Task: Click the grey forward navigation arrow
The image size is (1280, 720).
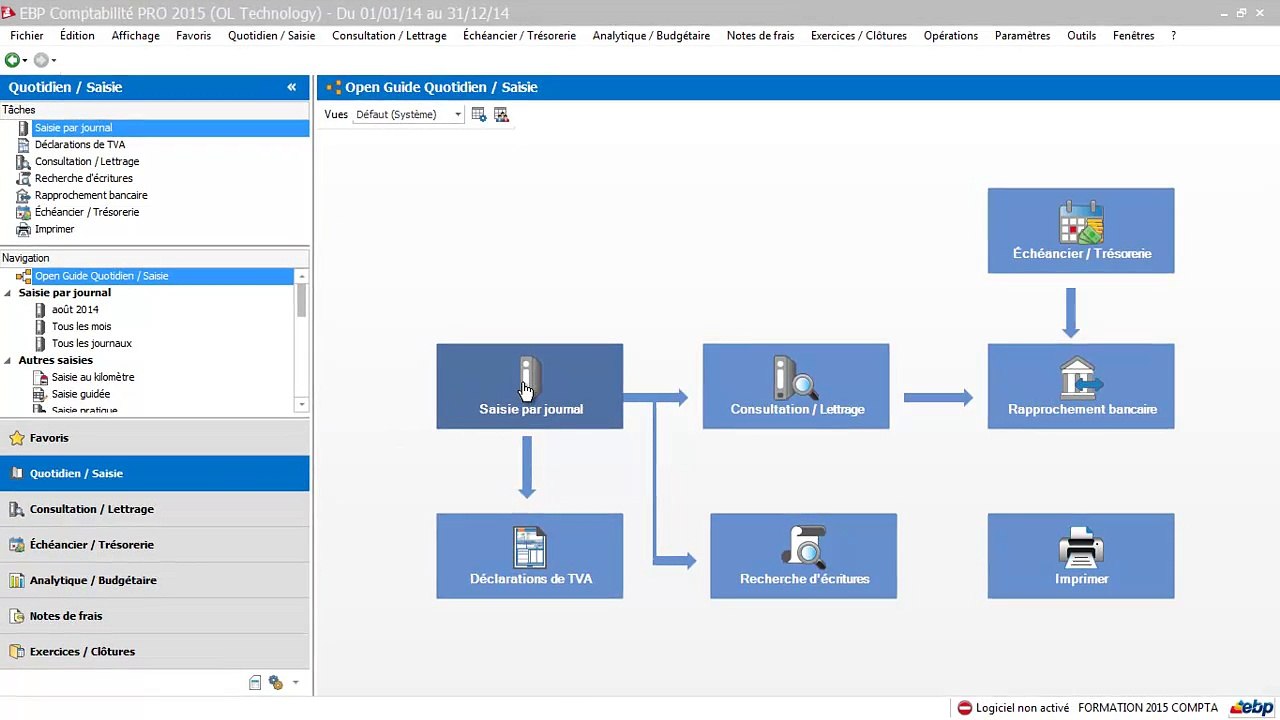Action: [41, 60]
